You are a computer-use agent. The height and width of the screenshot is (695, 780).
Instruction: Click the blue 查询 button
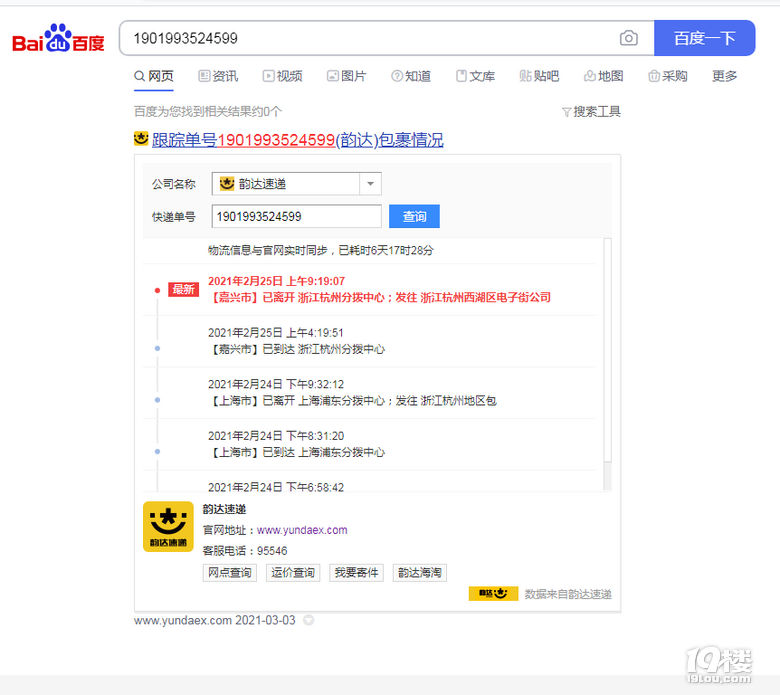click(x=414, y=216)
